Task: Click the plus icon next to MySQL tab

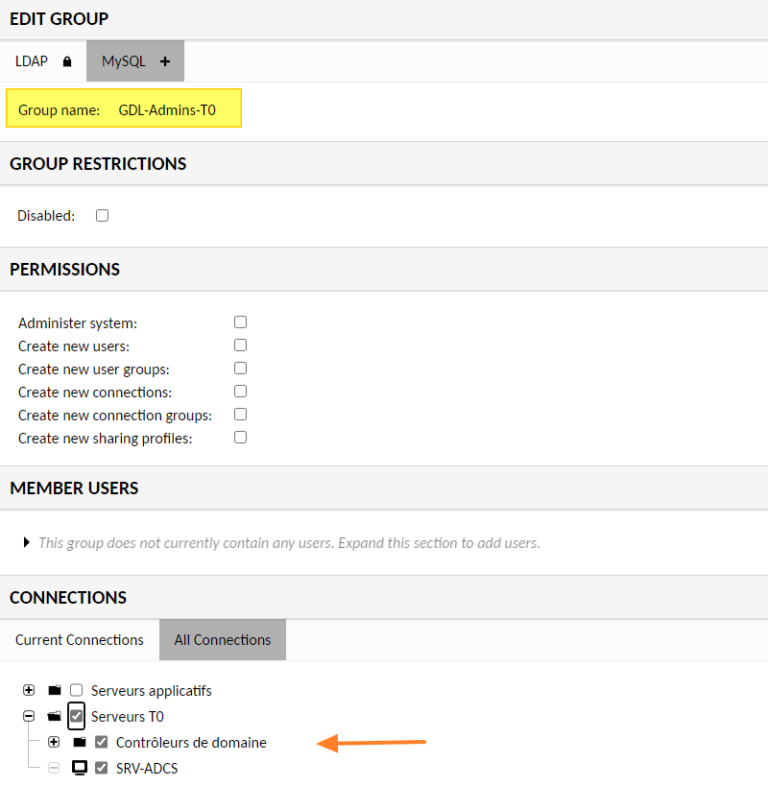Action: (165, 61)
